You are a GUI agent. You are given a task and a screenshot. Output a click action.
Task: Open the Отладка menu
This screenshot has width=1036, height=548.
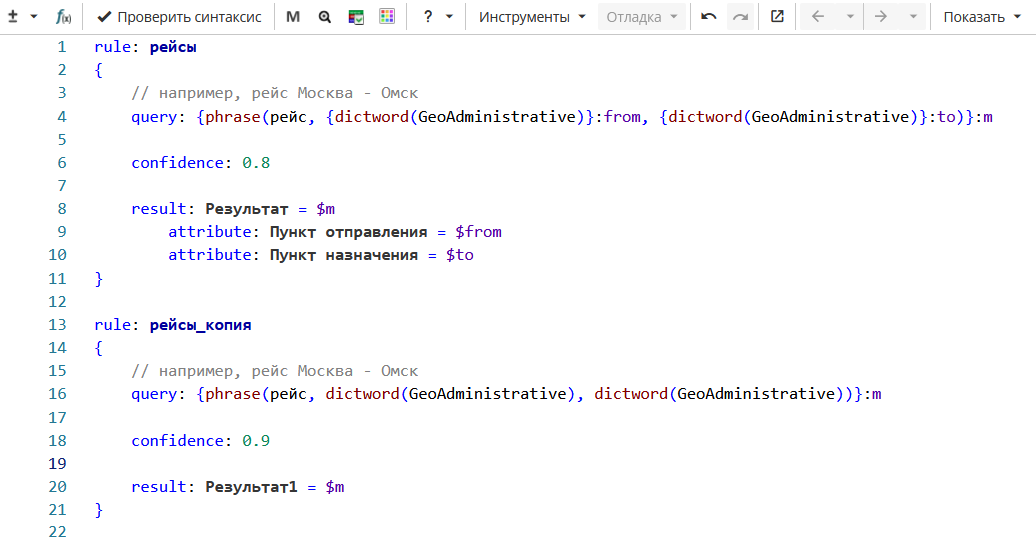click(x=642, y=17)
